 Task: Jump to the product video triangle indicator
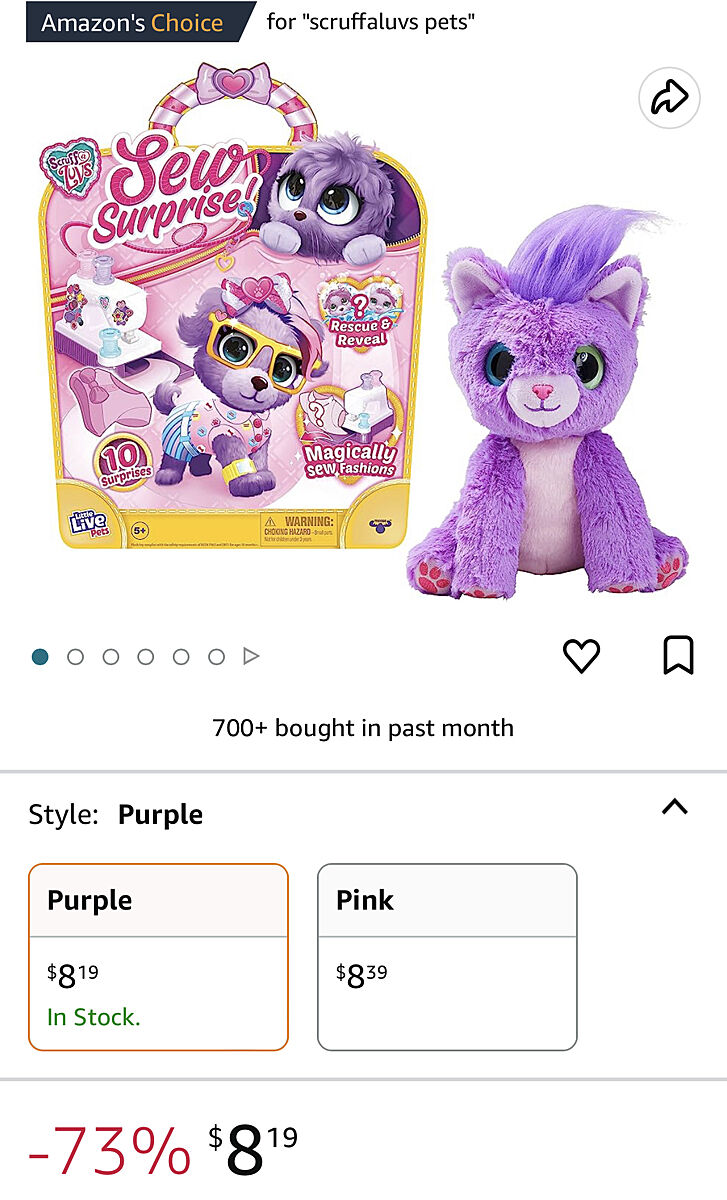point(251,657)
